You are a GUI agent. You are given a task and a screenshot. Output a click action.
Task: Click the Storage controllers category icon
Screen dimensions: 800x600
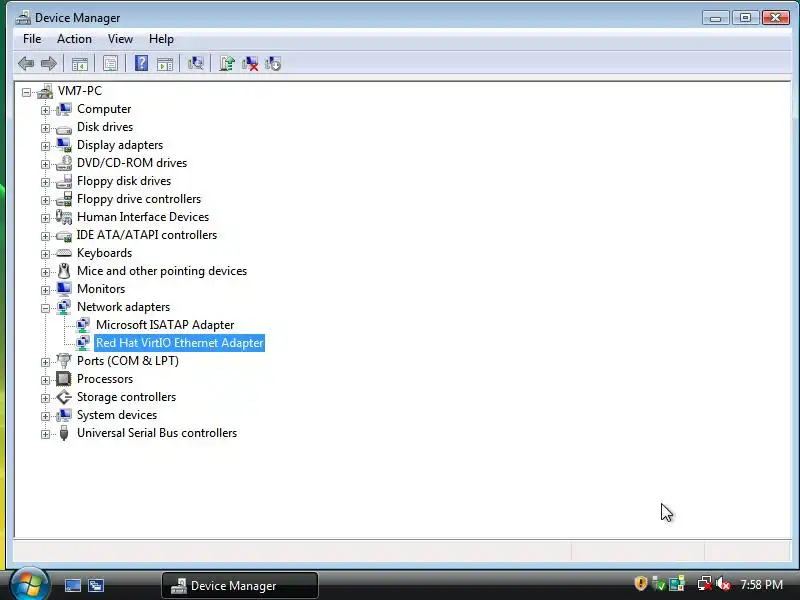pyautogui.click(x=64, y=397)
